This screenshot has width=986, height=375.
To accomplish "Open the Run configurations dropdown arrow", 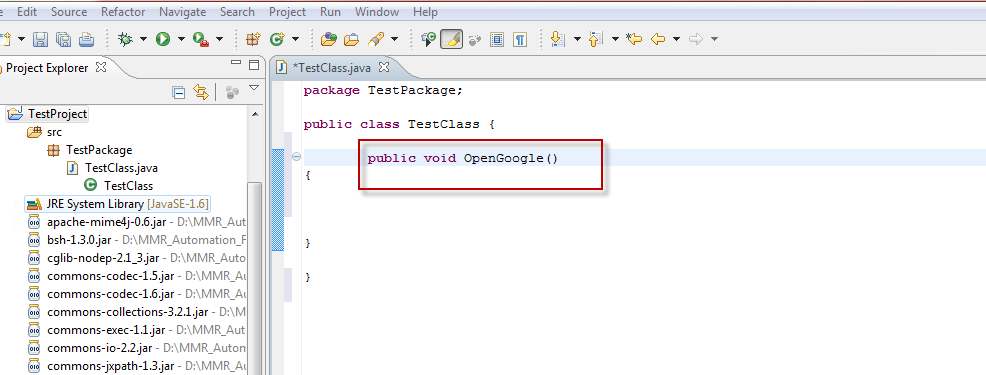I will [181, 40].
